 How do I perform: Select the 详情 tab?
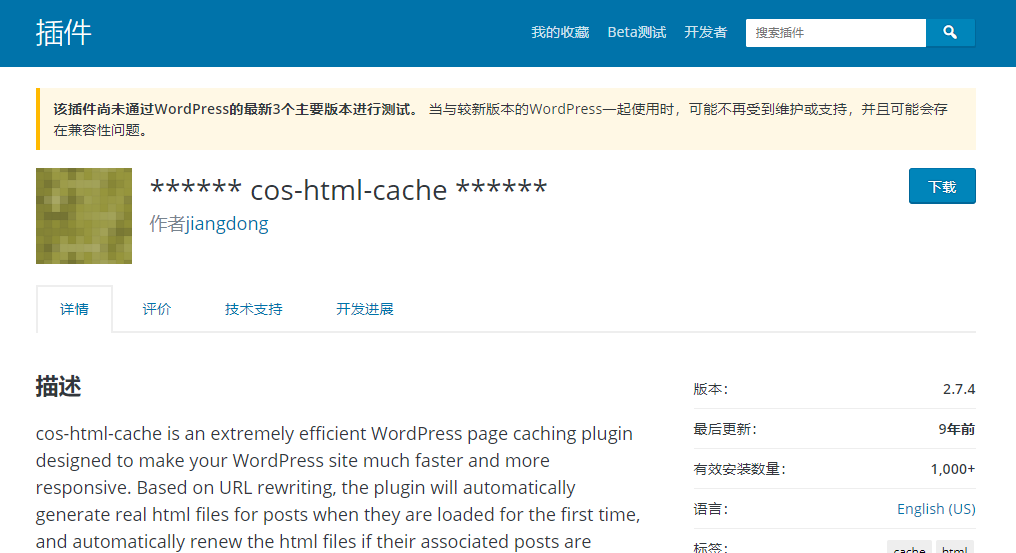(x=74, y=309)
